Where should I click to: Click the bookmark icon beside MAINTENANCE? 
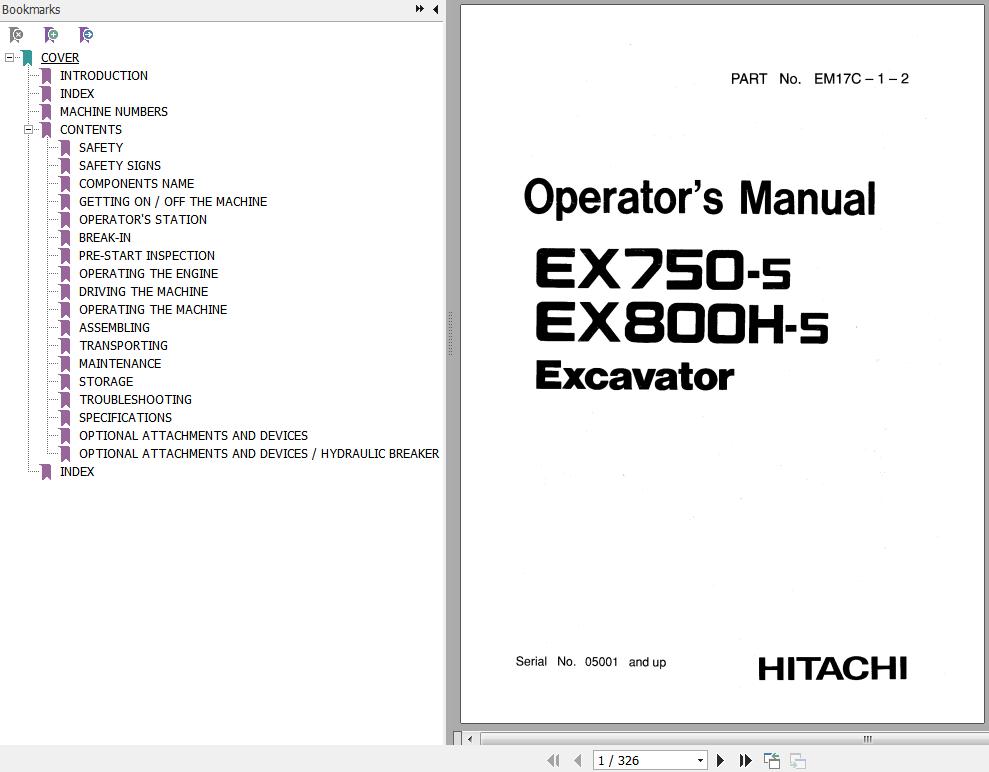click(65, 363)
